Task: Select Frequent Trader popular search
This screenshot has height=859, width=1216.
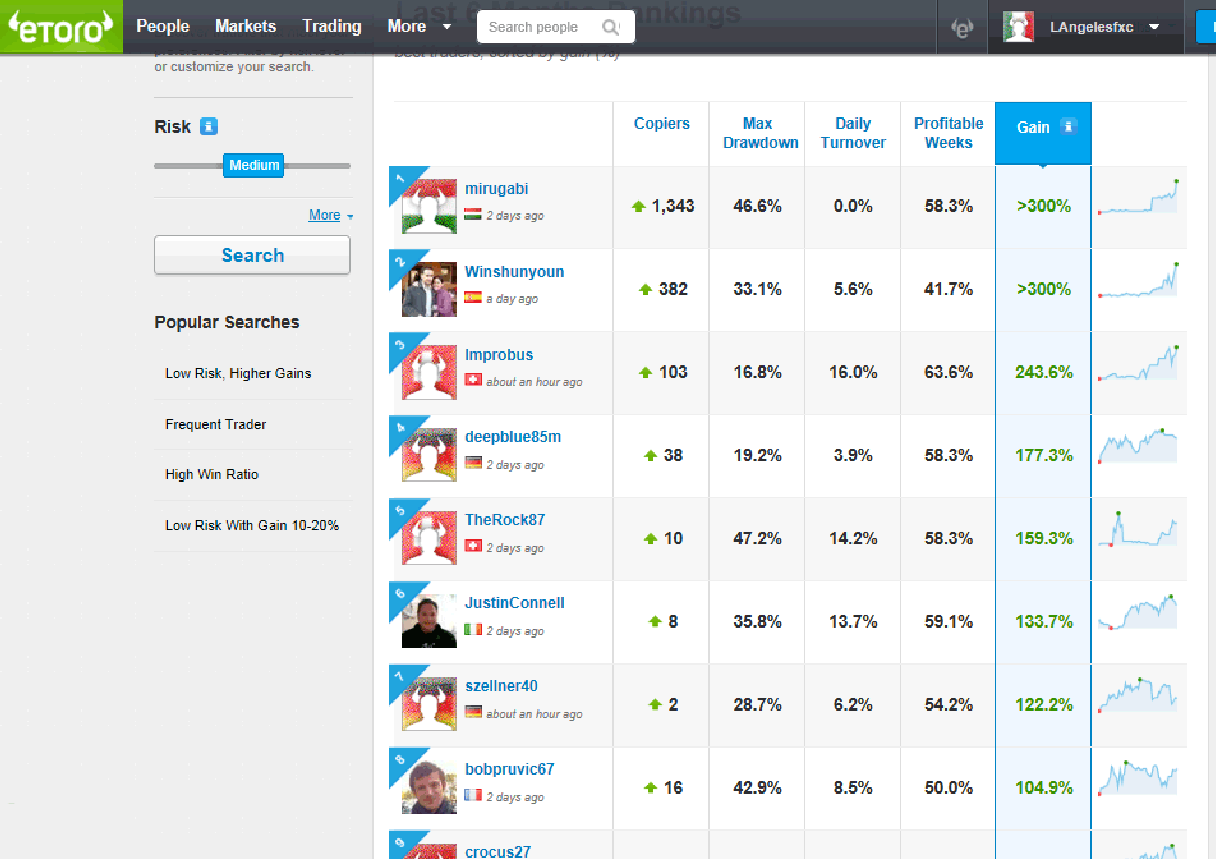Action: (216, 424)
